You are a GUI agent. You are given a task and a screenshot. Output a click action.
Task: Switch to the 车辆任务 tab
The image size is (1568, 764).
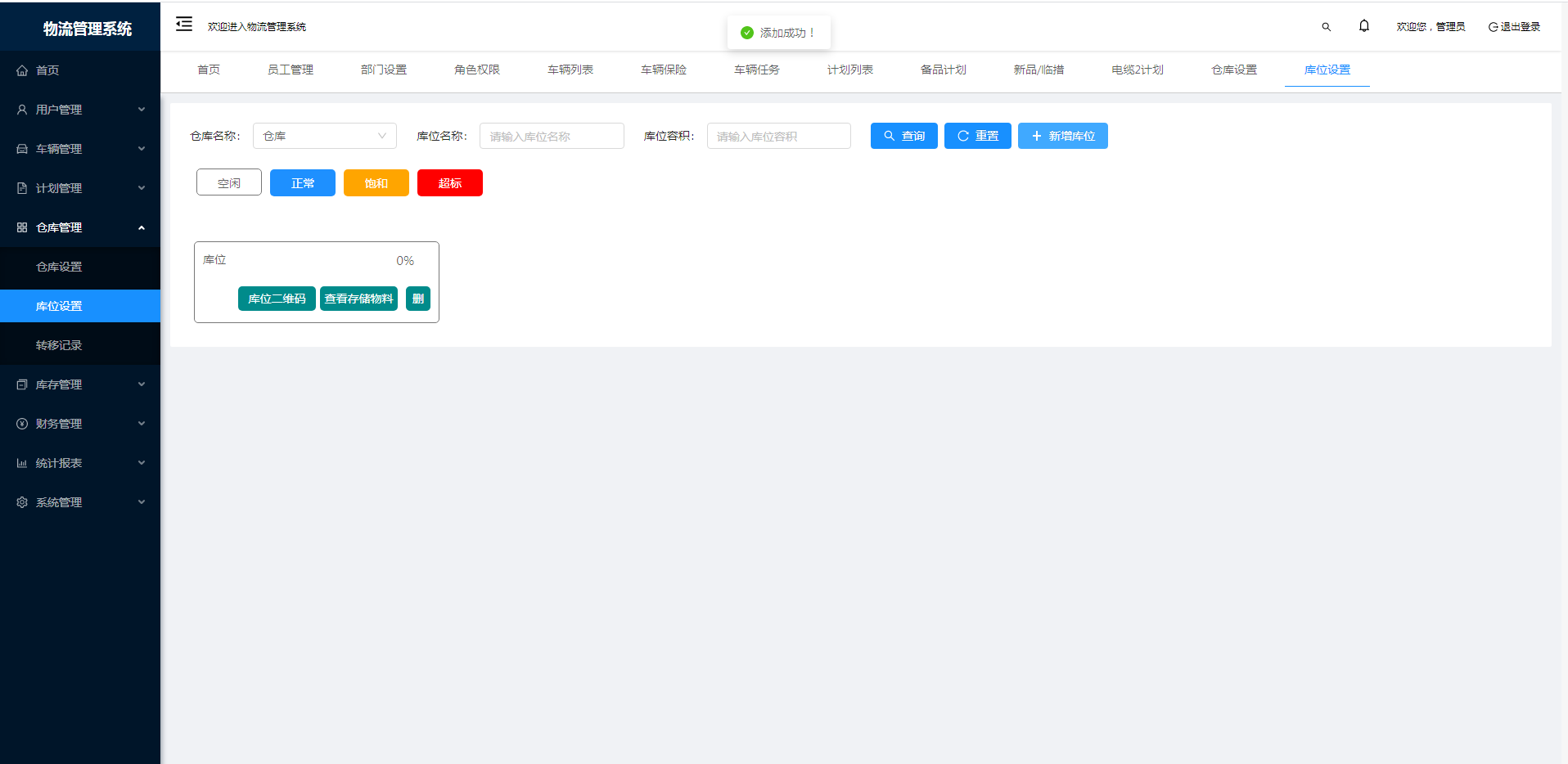[x=757, y=70]
